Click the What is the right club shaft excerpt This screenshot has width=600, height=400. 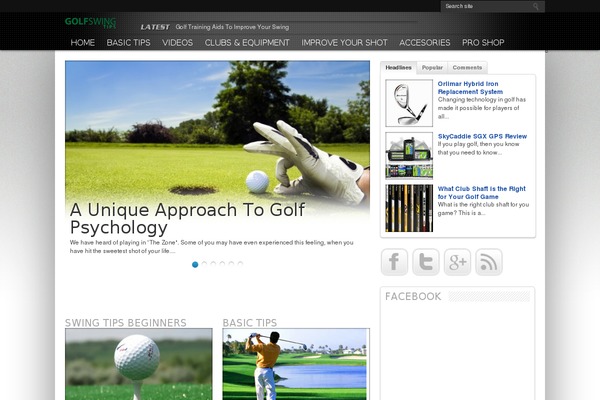point(483,209)
